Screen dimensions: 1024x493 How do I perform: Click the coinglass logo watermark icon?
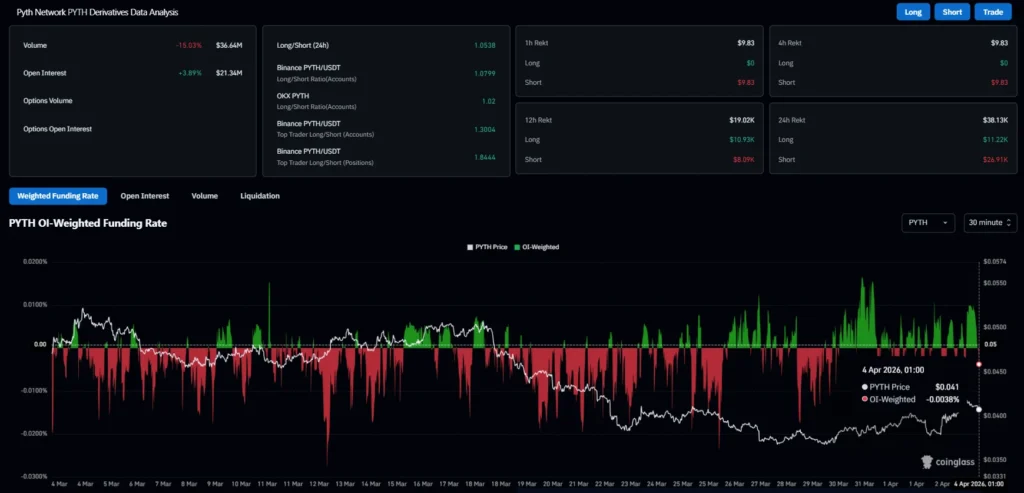point(927,462)
